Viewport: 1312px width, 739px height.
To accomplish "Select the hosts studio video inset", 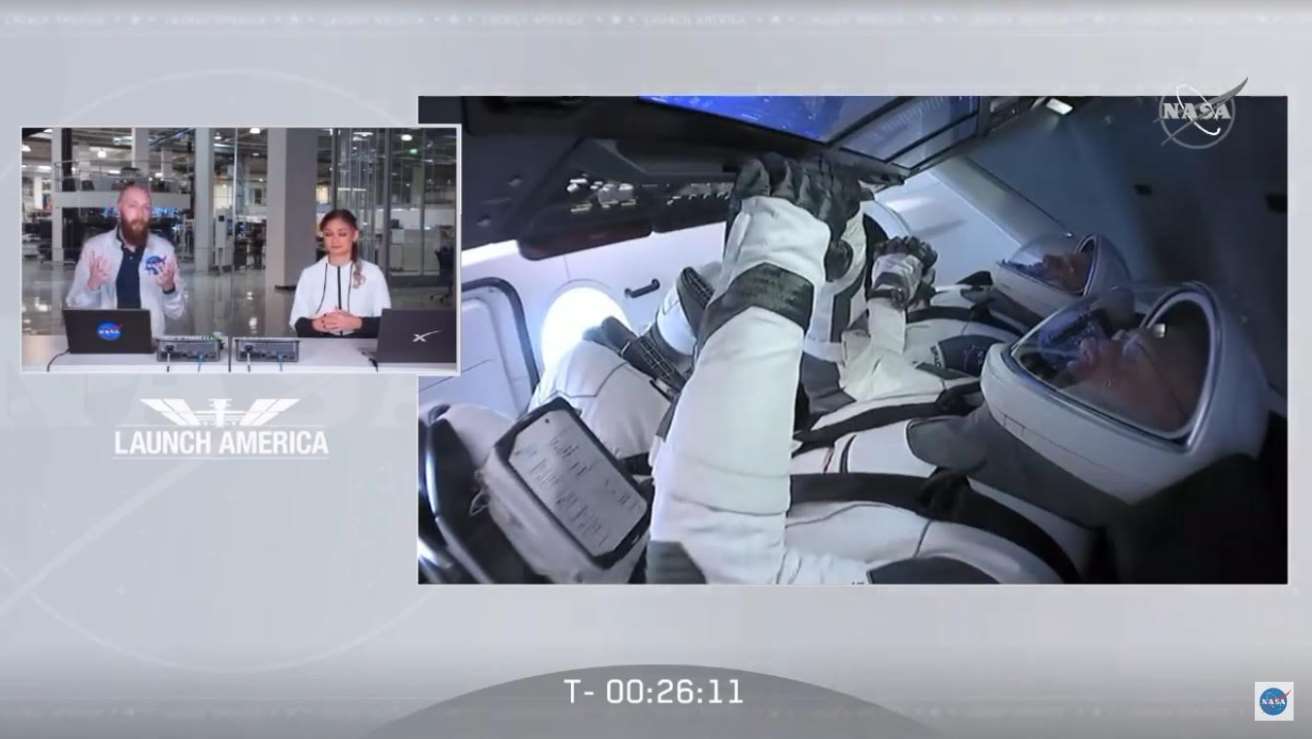I will [x=239, y=250].
